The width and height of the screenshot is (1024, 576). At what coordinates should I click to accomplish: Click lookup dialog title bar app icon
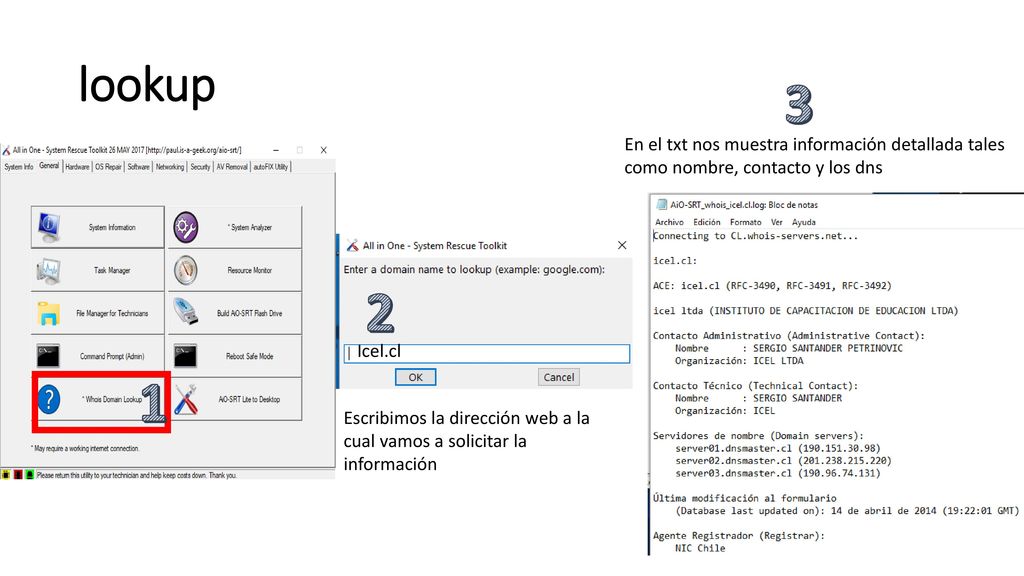tap(353, 246)
